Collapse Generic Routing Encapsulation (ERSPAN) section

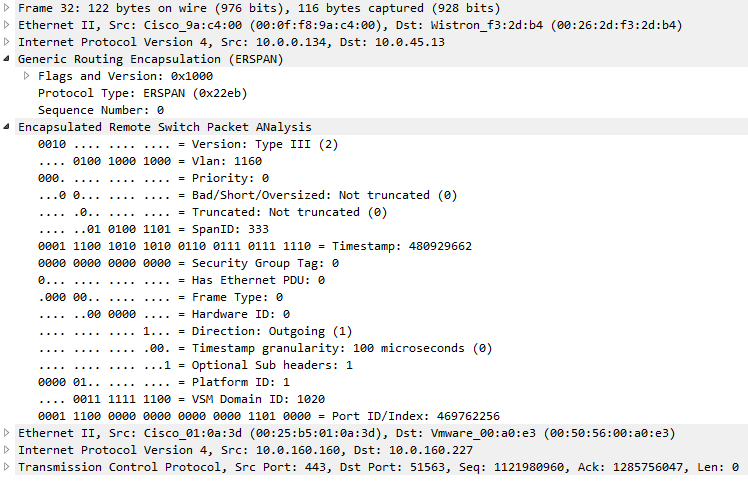[x=6, y=59]
